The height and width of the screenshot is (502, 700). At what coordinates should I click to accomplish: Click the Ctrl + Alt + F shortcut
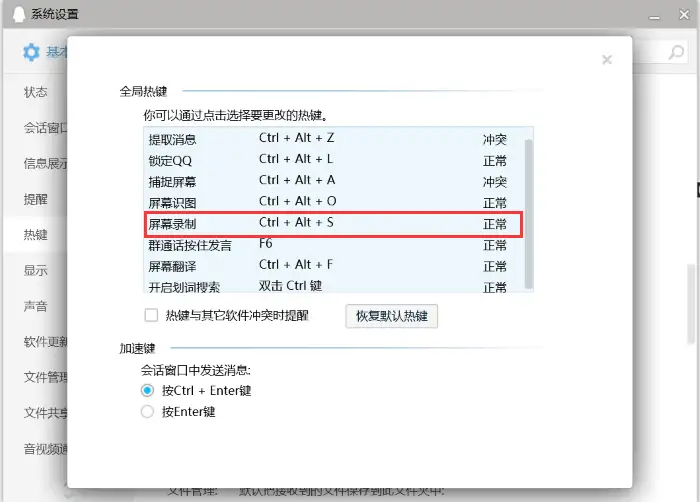pyautogui.click(x=296, y=264)
